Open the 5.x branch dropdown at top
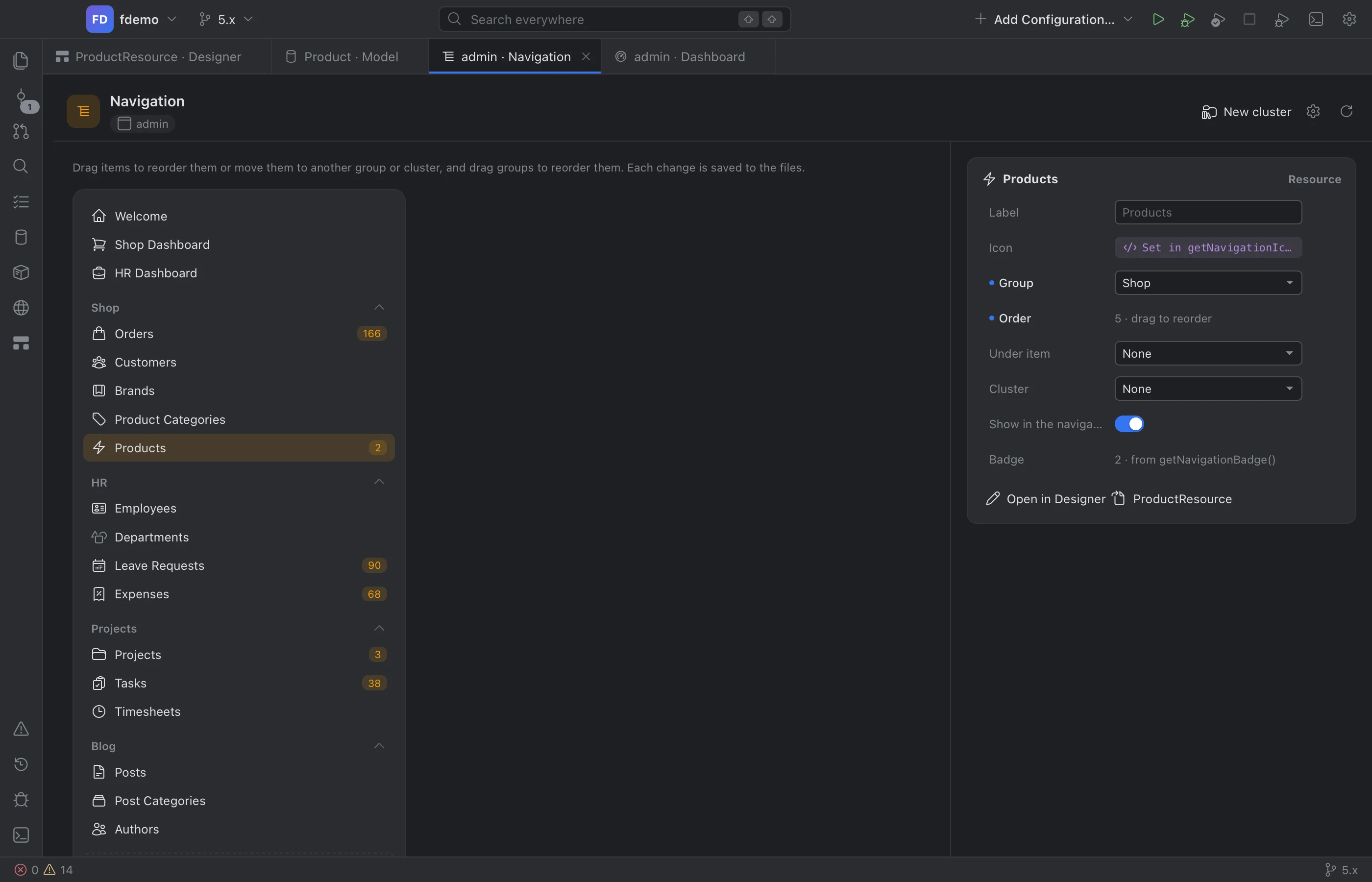Screen dimensions: 1372x882 click(225, 20)
